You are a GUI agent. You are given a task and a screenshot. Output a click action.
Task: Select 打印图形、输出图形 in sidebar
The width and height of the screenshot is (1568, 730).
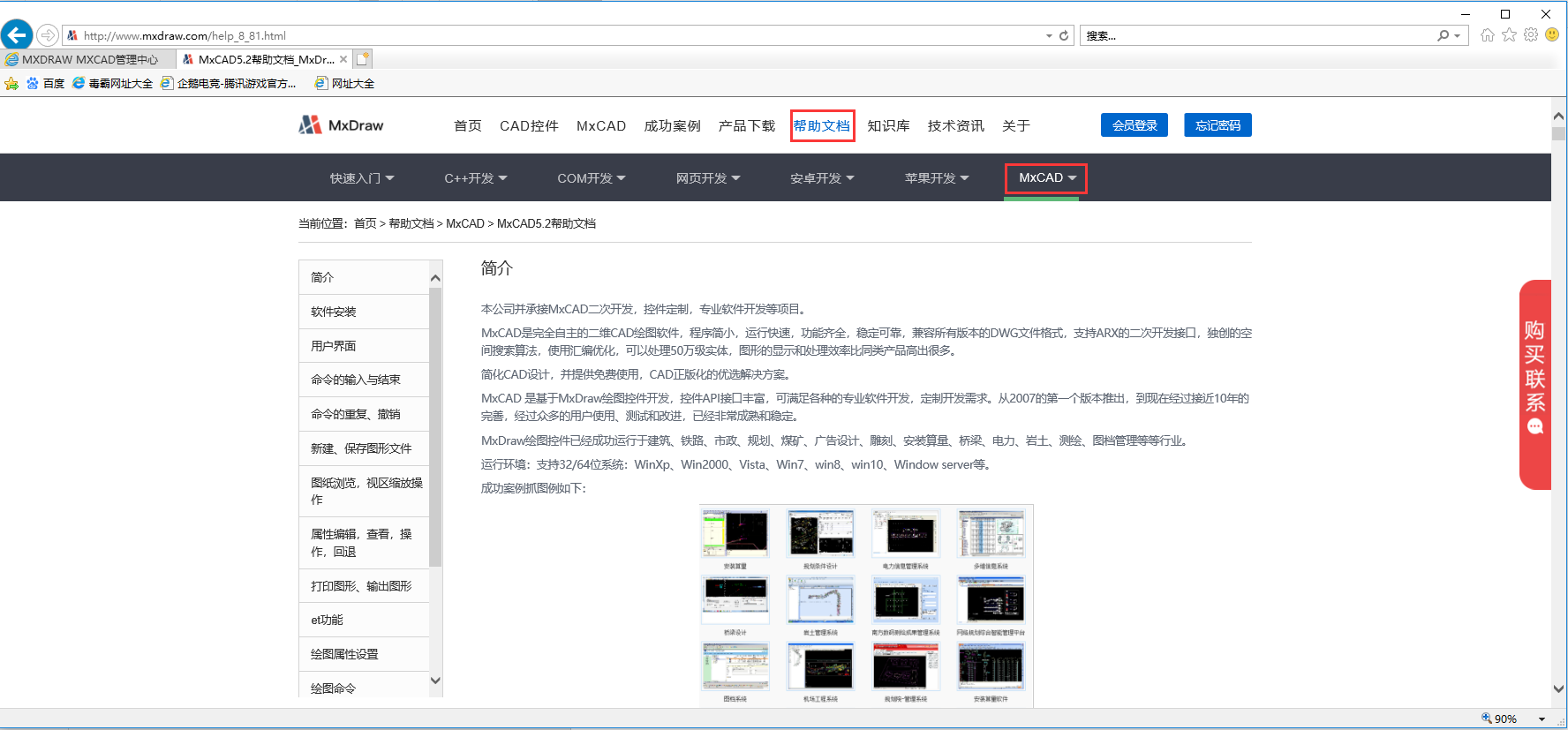[x=364, y=586]
